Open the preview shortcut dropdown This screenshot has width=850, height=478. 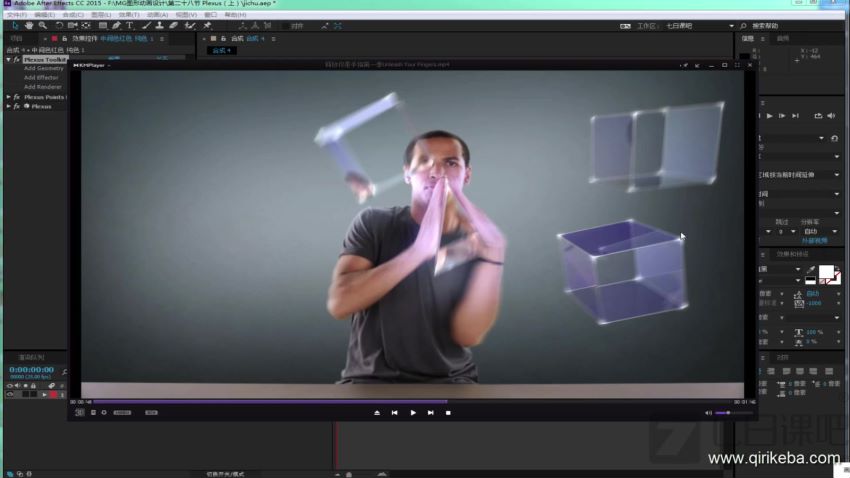click(x=821, y=138)
